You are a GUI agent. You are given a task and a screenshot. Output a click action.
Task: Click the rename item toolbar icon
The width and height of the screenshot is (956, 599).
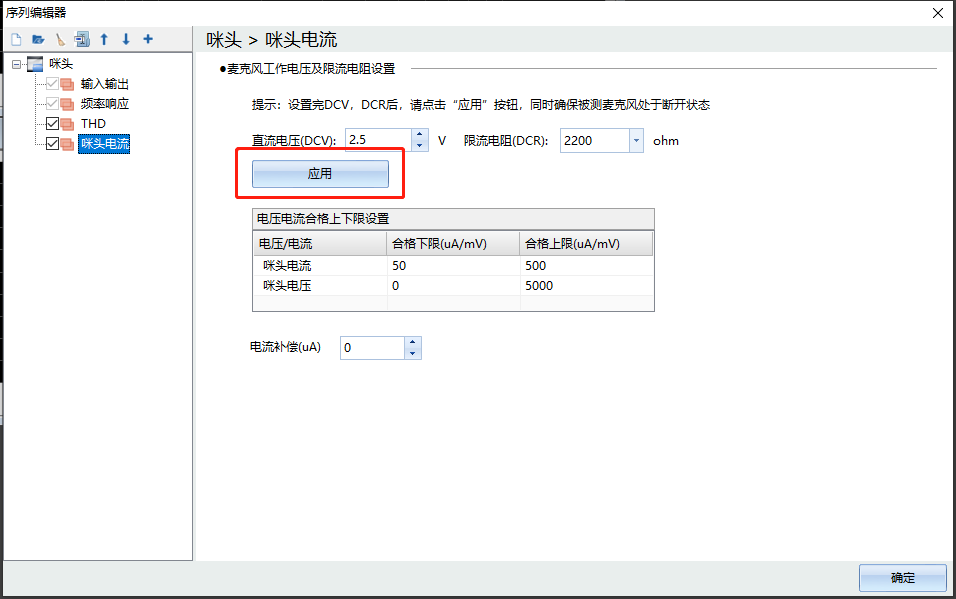point(82,40)
